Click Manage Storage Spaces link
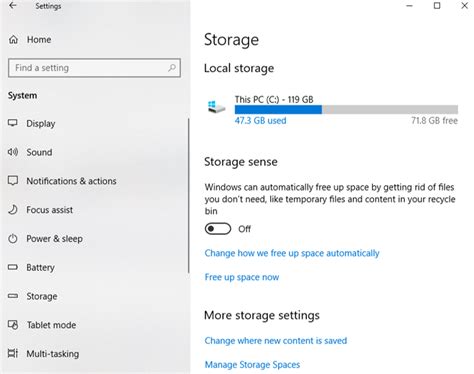 pyautogui.click(x=252, y=365)
